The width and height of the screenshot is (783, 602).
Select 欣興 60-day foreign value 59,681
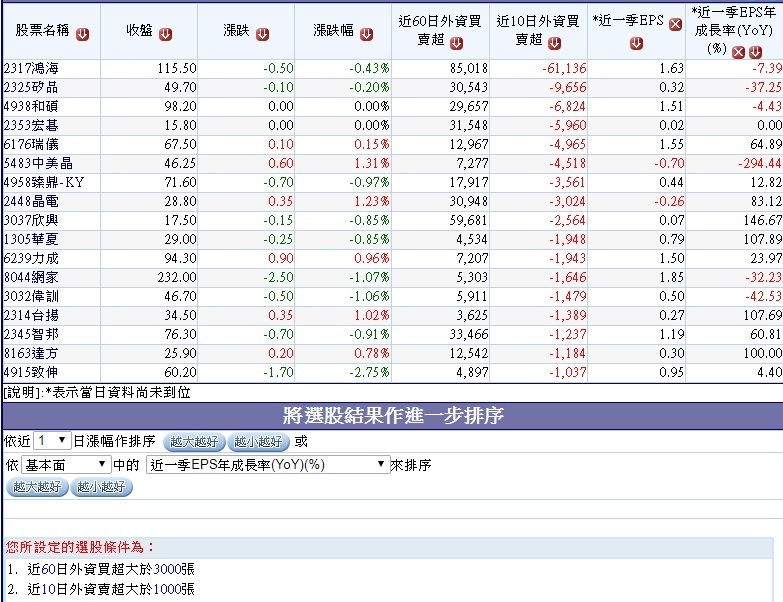(x=469, y=220)
